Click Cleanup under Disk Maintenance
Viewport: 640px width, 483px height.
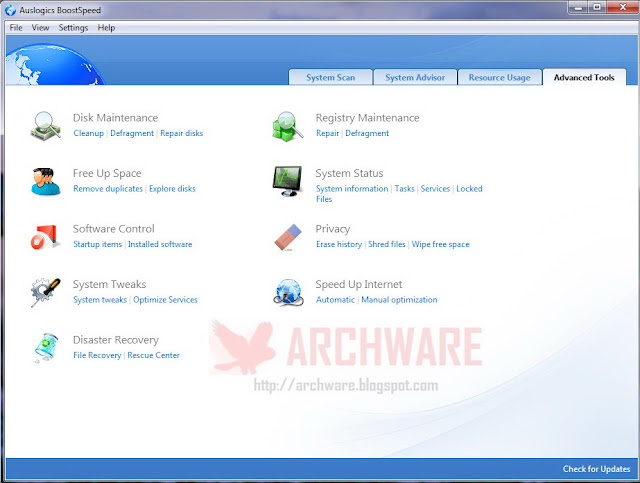pyautogui.click(x=89, y=133)
